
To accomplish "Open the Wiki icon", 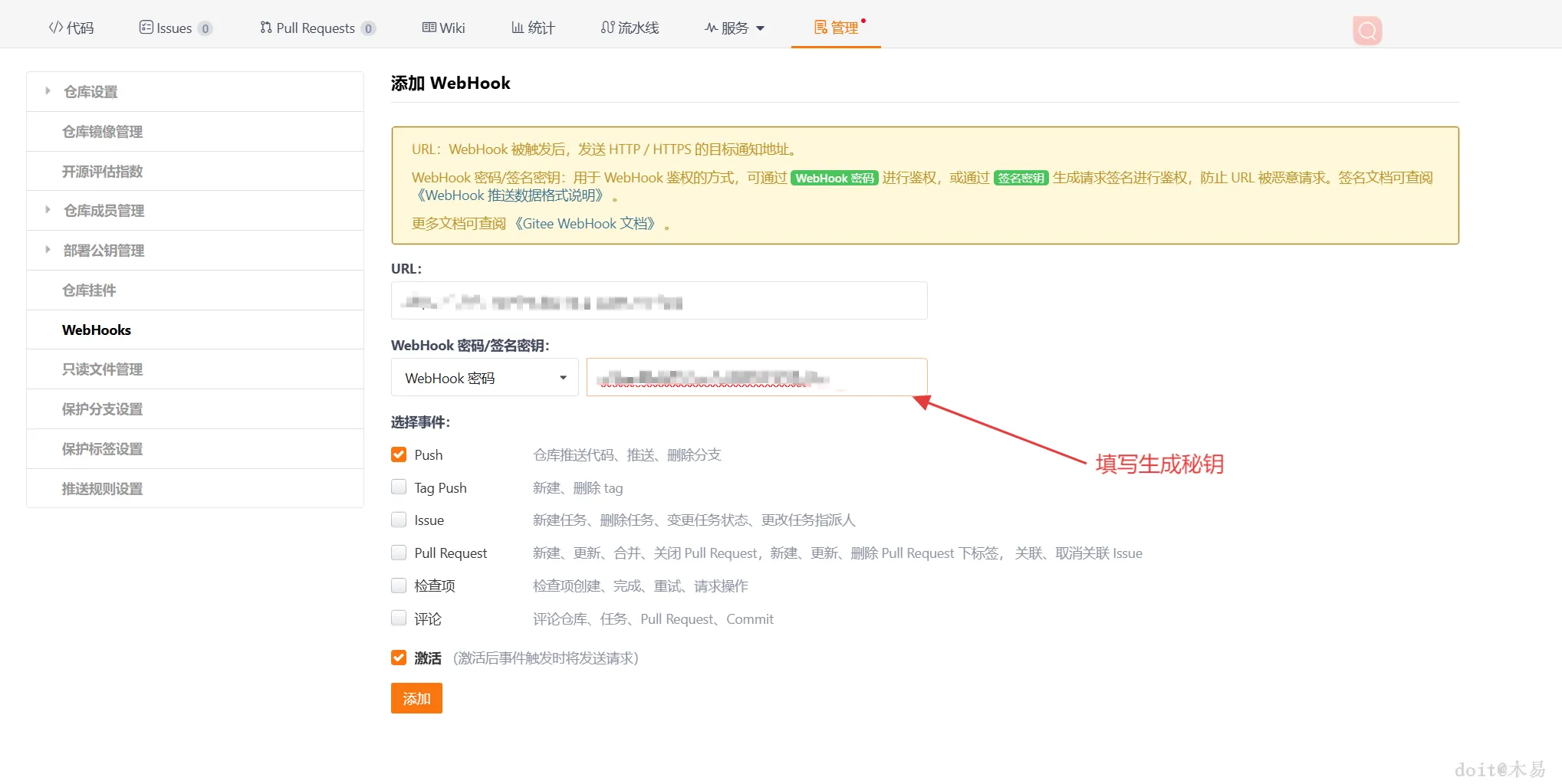I will coord(428,27).
